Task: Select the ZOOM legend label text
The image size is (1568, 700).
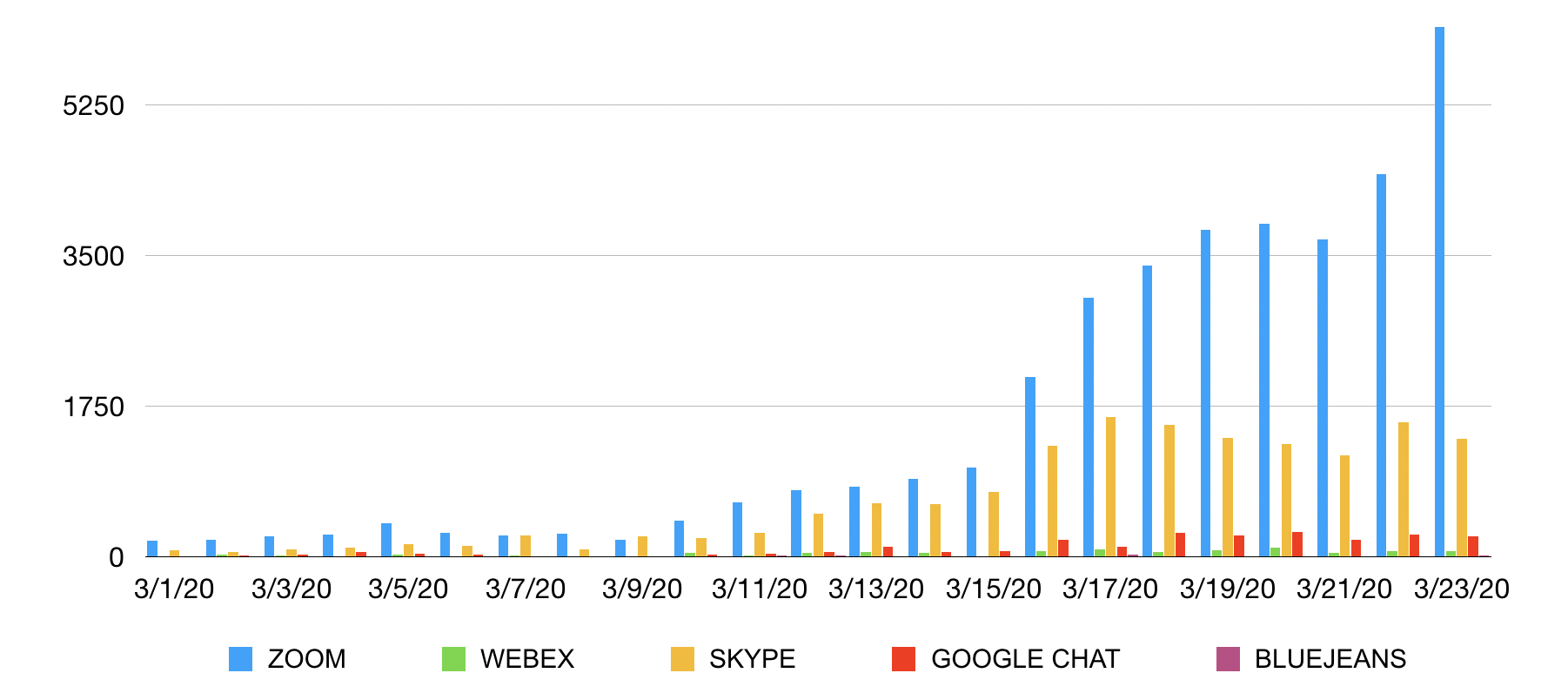Action: point(306,659)
